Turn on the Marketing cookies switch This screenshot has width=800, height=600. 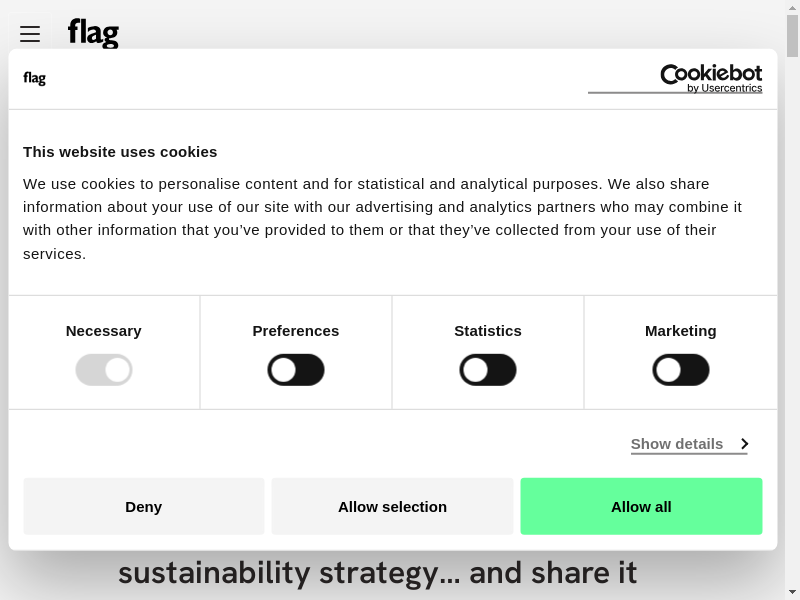pos(681,370)
